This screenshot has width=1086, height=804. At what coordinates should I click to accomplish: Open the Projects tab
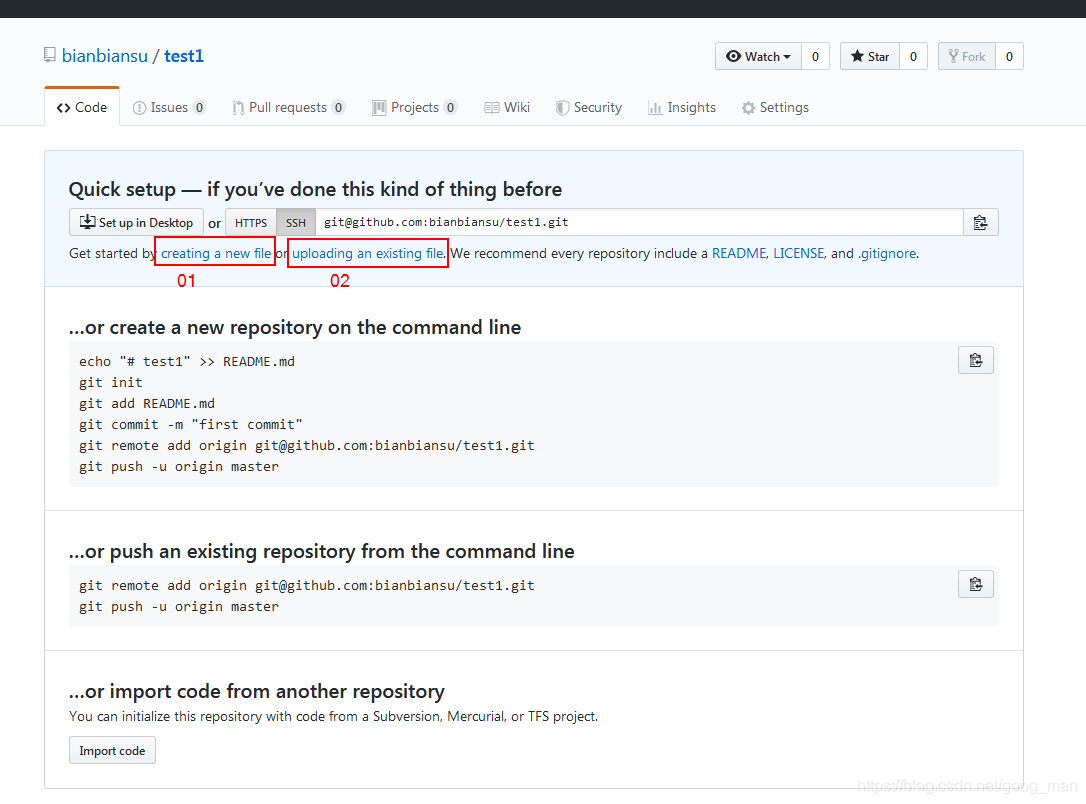[415, 107]
